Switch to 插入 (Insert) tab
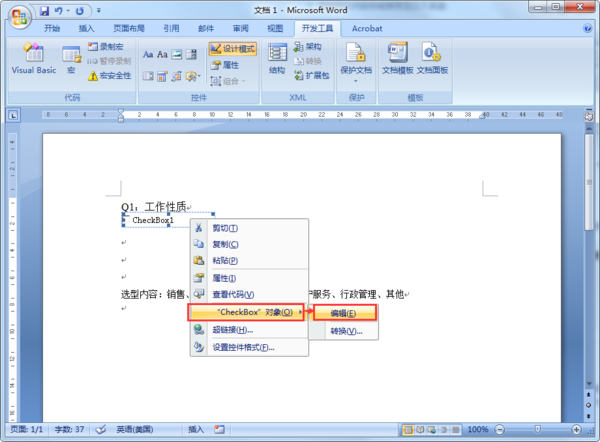600x442 pixels. point(86,28)
